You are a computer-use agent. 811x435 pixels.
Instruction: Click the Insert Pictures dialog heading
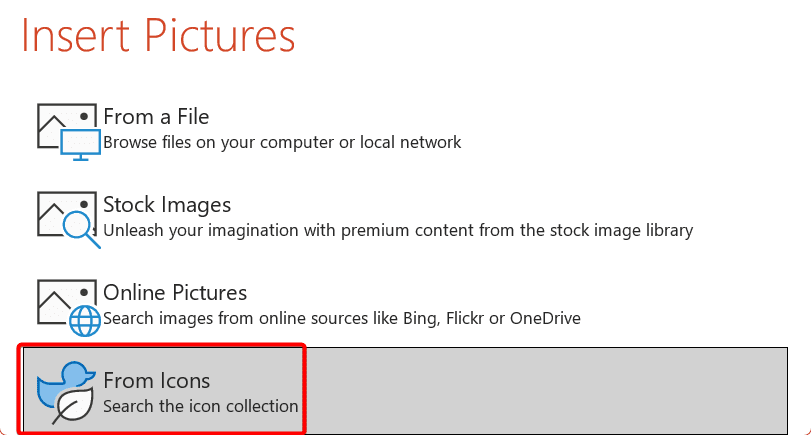point(158,35)
